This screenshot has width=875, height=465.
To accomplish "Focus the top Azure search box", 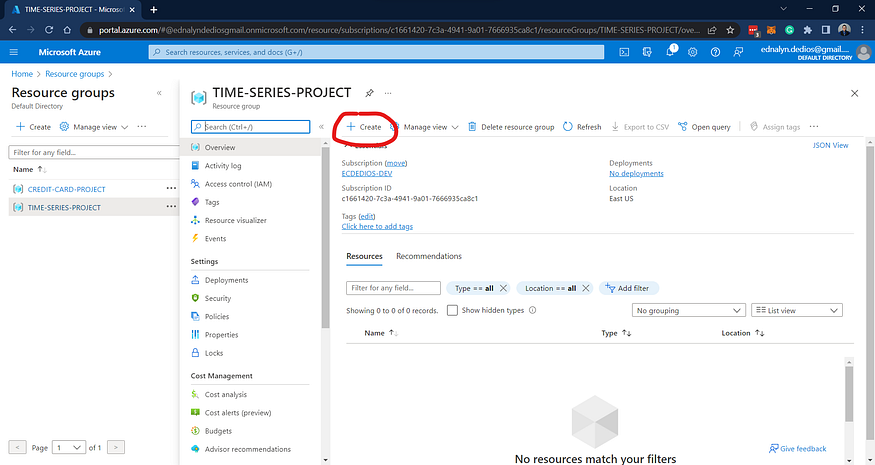I will click(376, 52).
